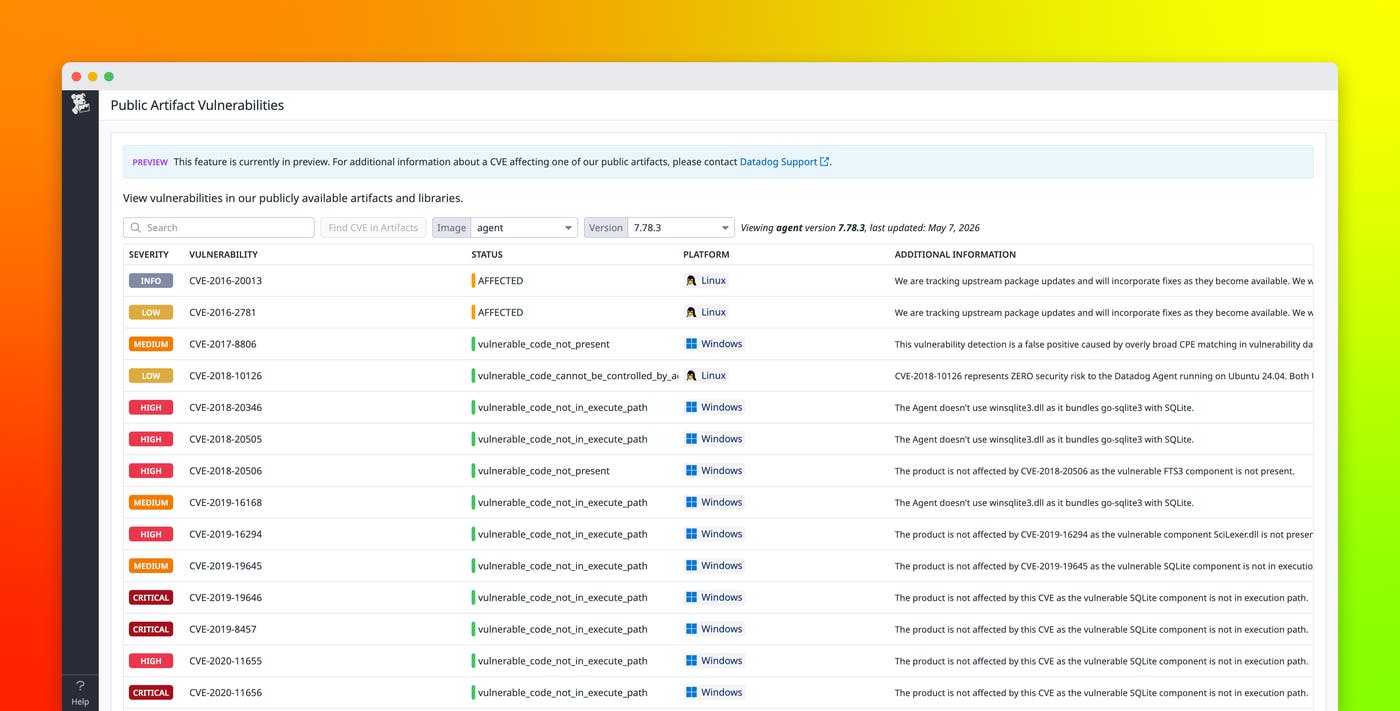Select the CVE-2019-8457 vulnerability cell
1400x711 pixels.
pyautogui.click(x=222, y=629)
